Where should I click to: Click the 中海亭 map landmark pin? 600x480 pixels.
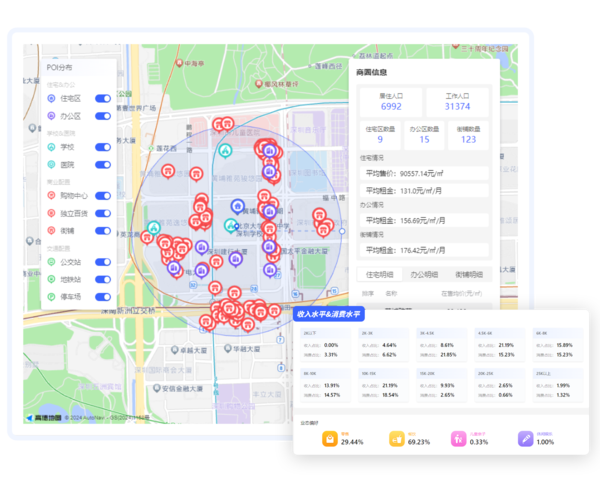[x=179, y=63]
